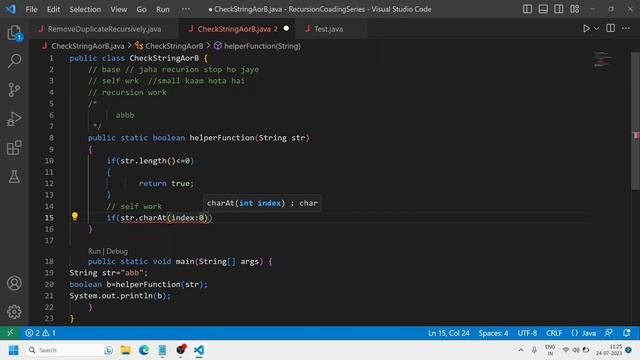Open the File menu
The image size is (640, 360).
[x=31, y=9]
